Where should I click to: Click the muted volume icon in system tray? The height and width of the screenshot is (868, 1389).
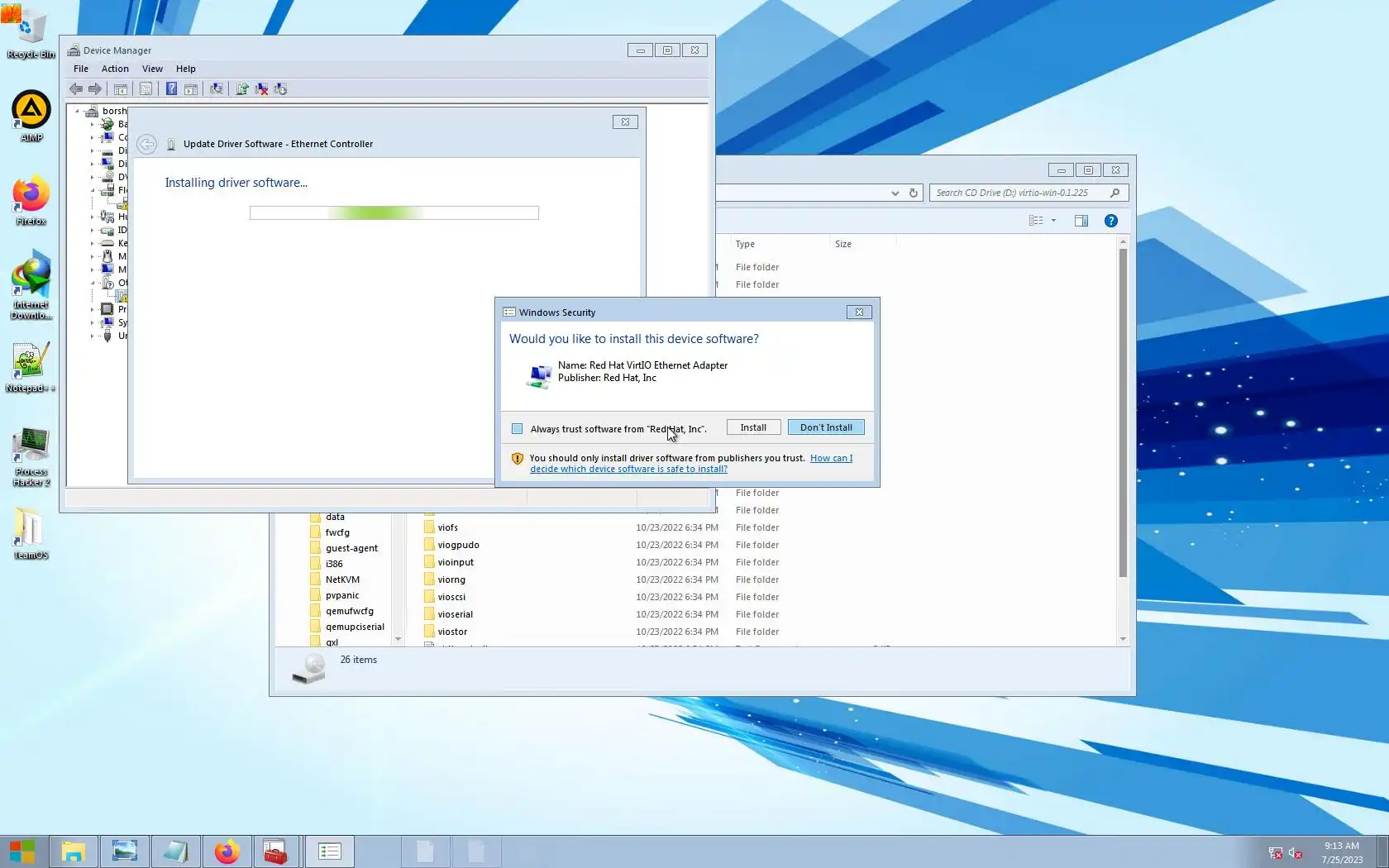point(1296,852)
